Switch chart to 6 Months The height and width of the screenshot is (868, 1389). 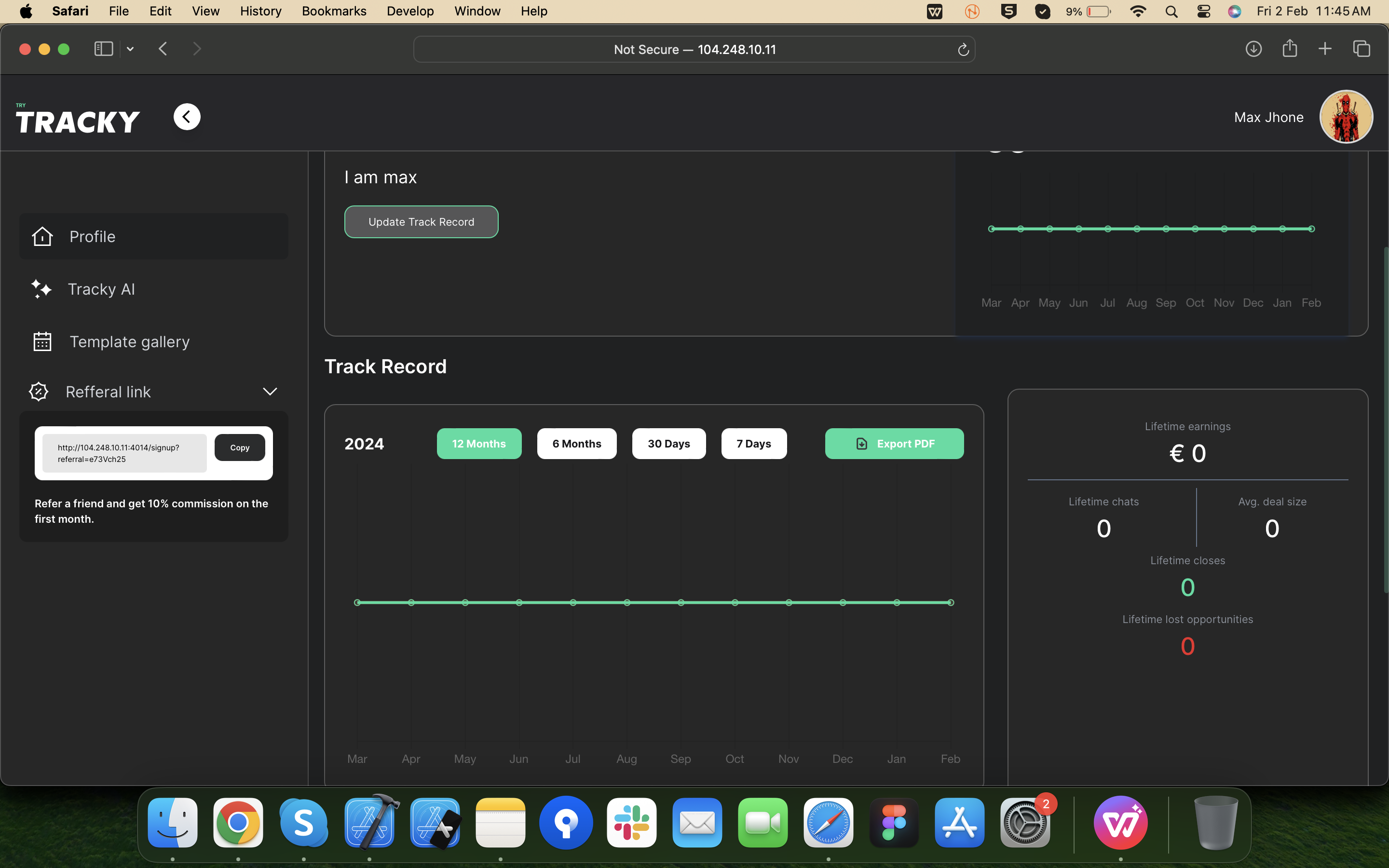(576, 444)
